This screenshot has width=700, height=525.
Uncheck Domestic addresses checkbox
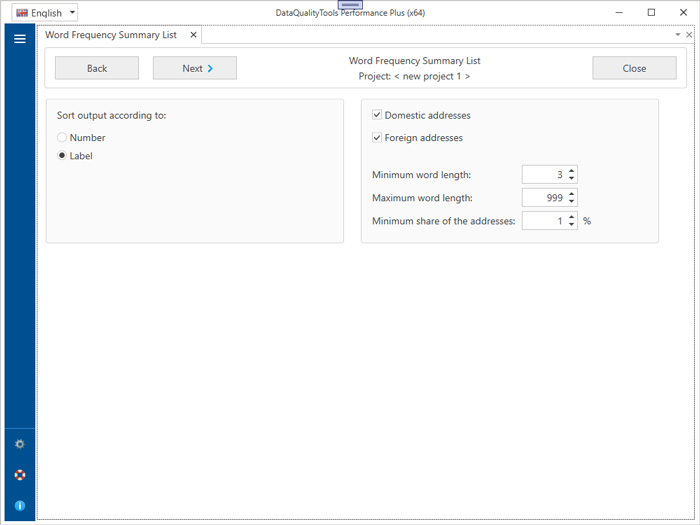click(x=377, y=116)
